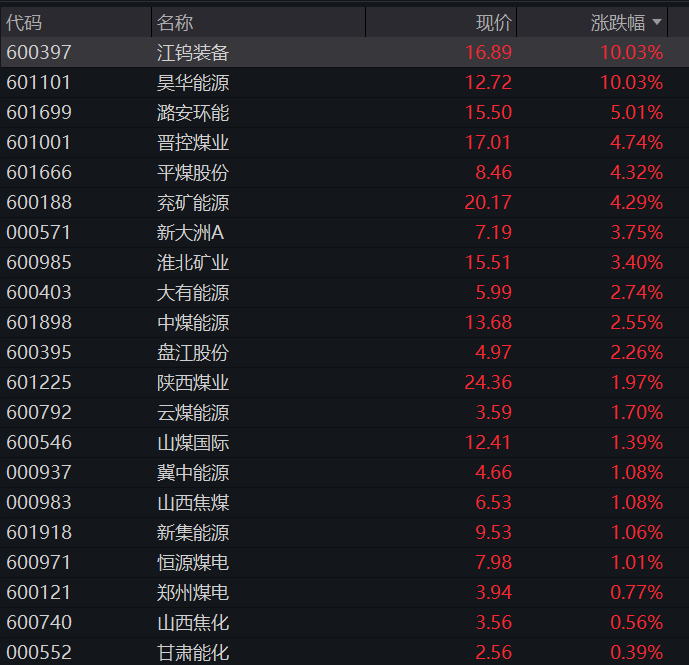Click the 4.74% change value
The height and width of the screenshot is (665, 689).
click(x=637, y=143)
